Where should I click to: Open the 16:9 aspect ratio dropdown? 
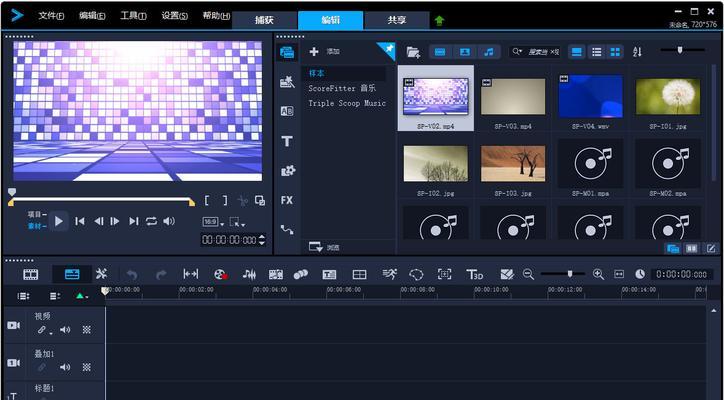(213, 222)
